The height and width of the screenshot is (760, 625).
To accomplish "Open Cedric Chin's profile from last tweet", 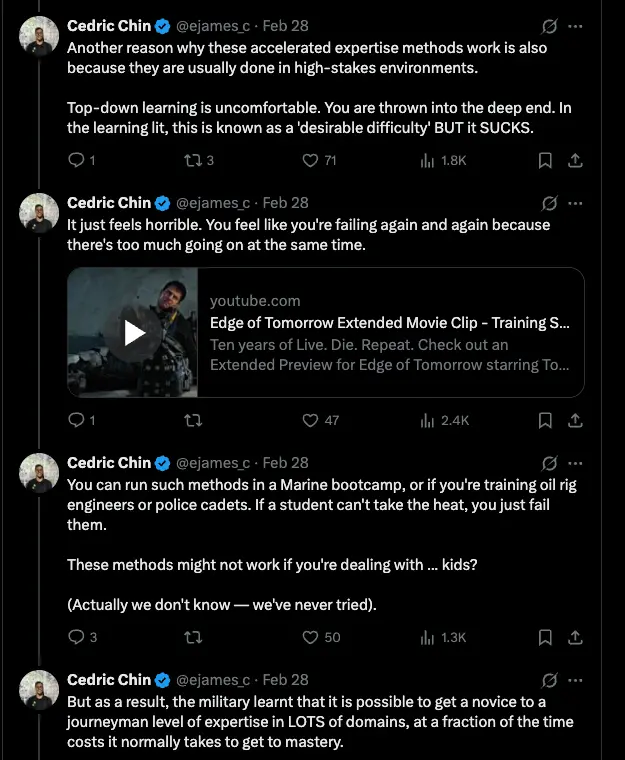I will [108, 680].
